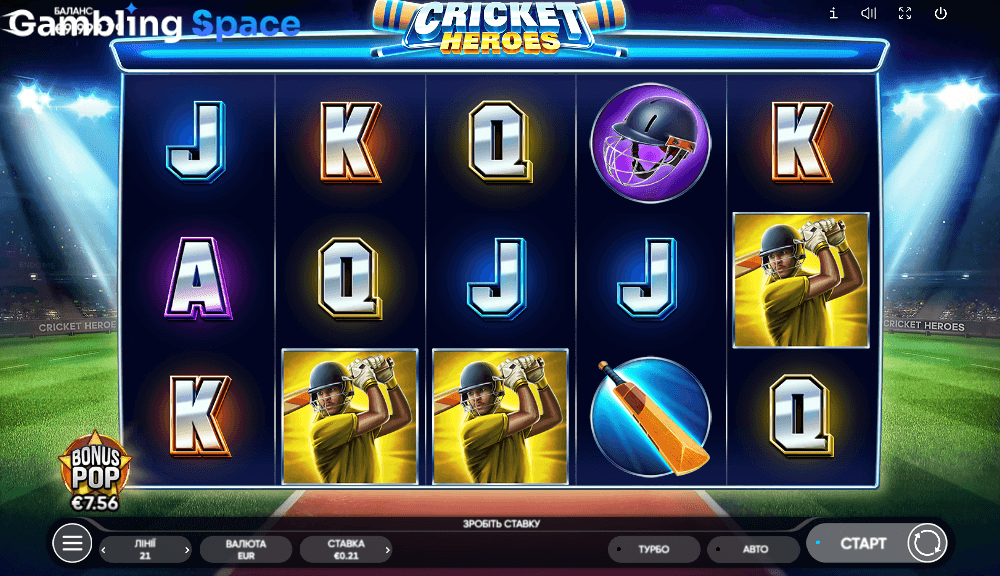Screen dimensions: 1000x576
Task: Toggle Турбо mode
Action: click(654, 549)
